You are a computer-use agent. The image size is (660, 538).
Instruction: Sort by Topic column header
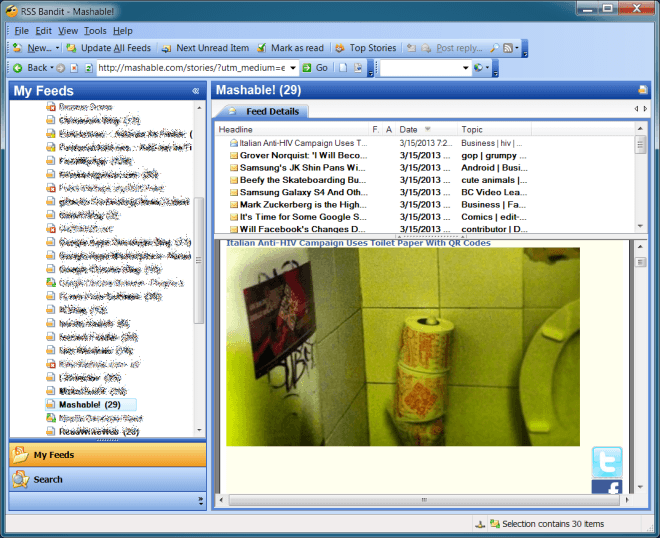[494, 129]
